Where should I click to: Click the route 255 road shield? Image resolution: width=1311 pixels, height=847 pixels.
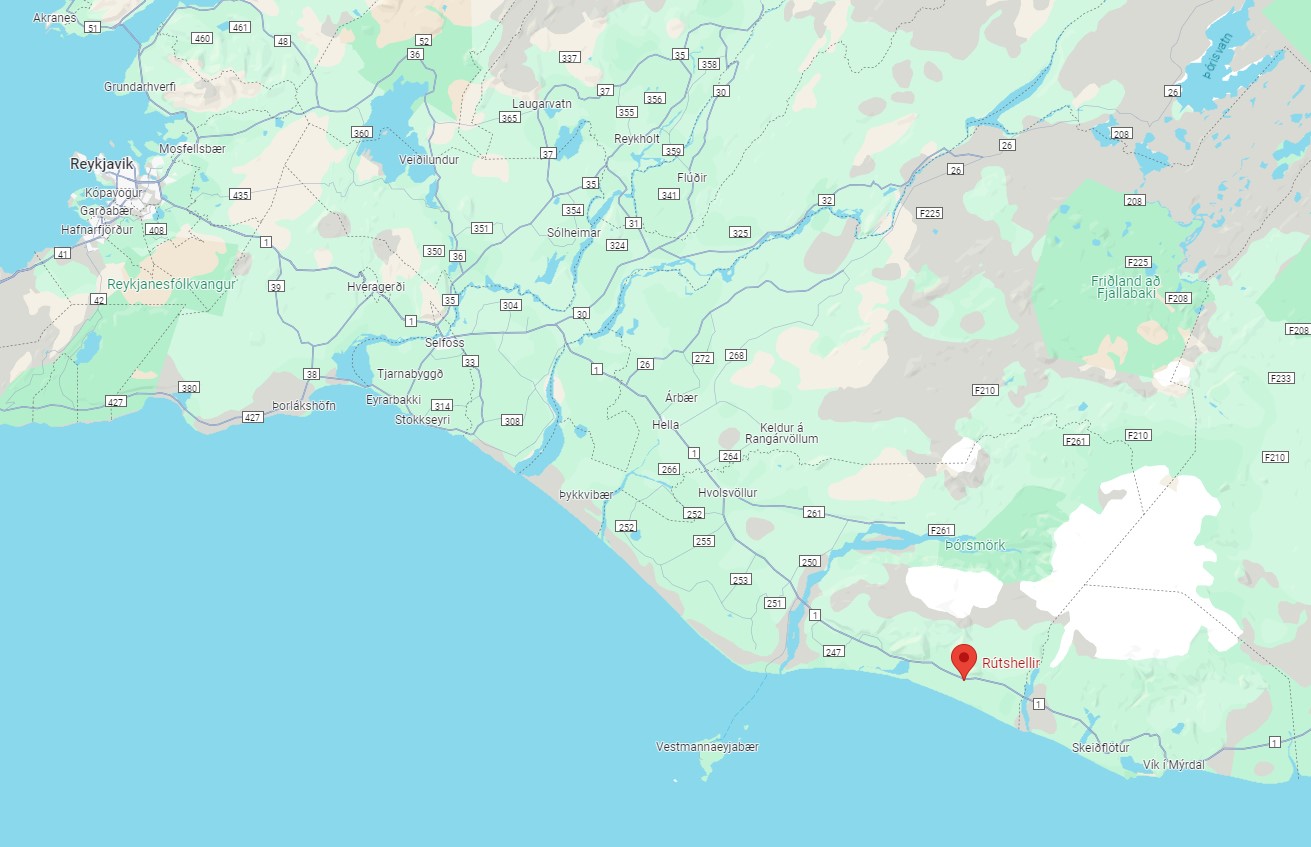click(704, 541)
